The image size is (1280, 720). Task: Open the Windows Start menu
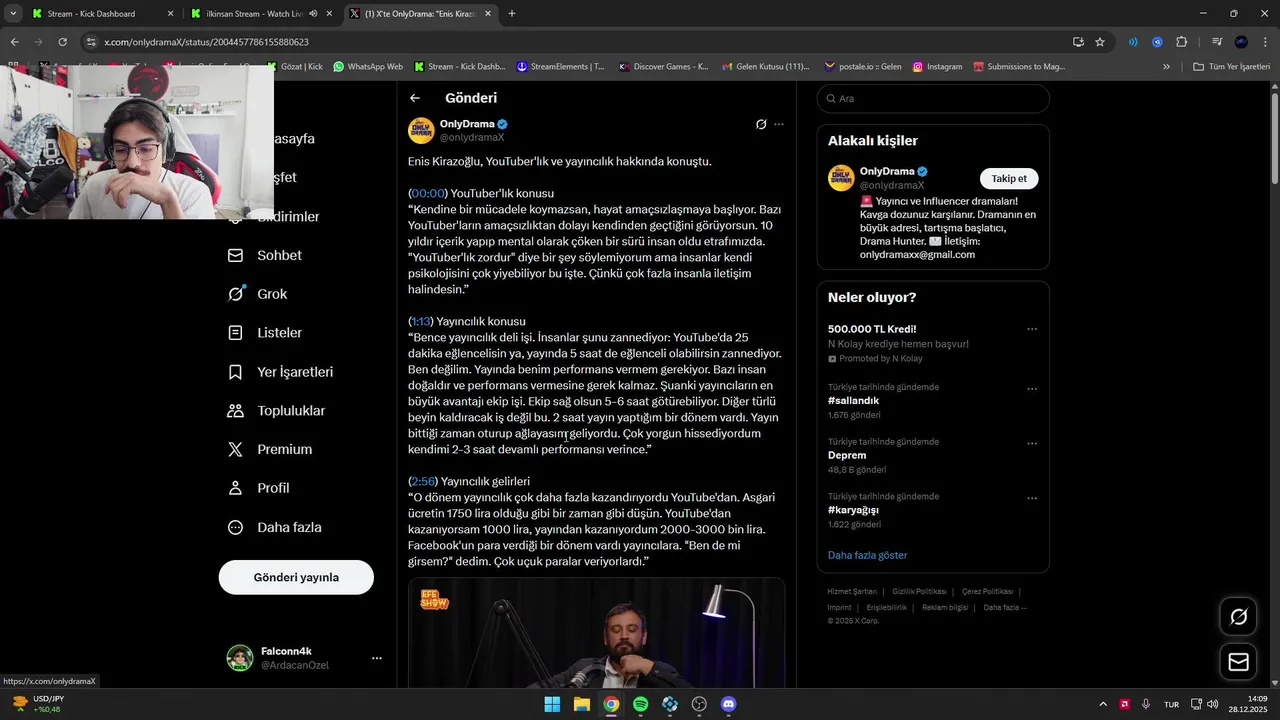[x=552, y=704]
